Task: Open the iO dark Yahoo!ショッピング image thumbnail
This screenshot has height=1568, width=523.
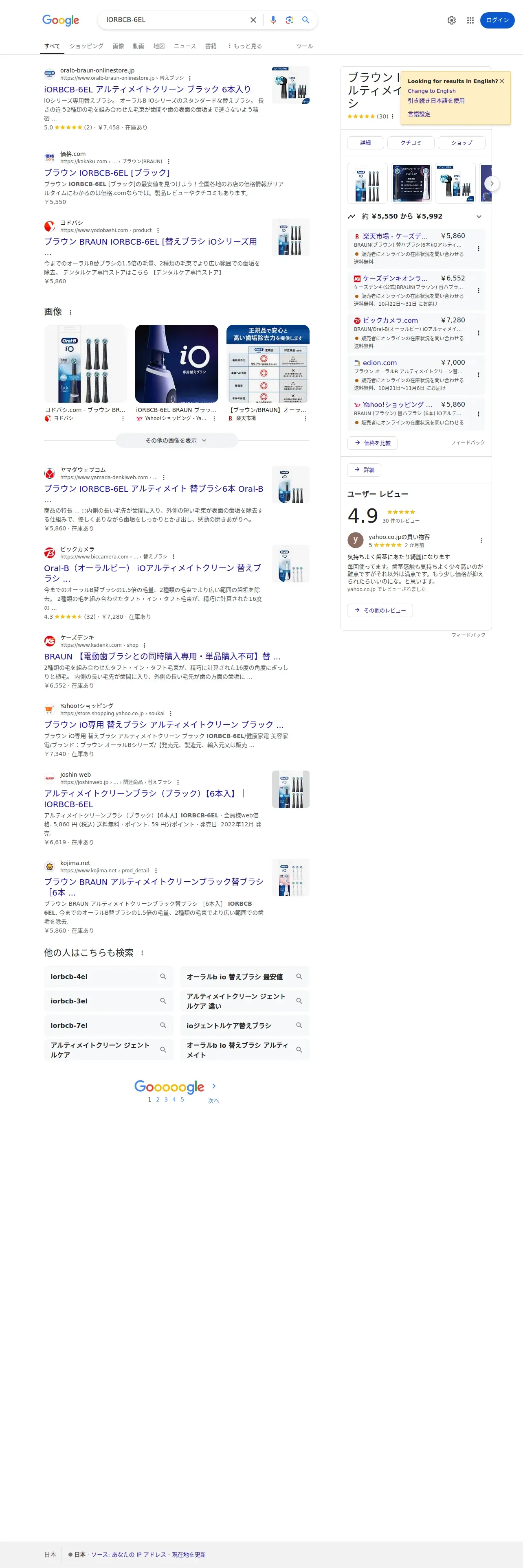Action: pos(176,364)
